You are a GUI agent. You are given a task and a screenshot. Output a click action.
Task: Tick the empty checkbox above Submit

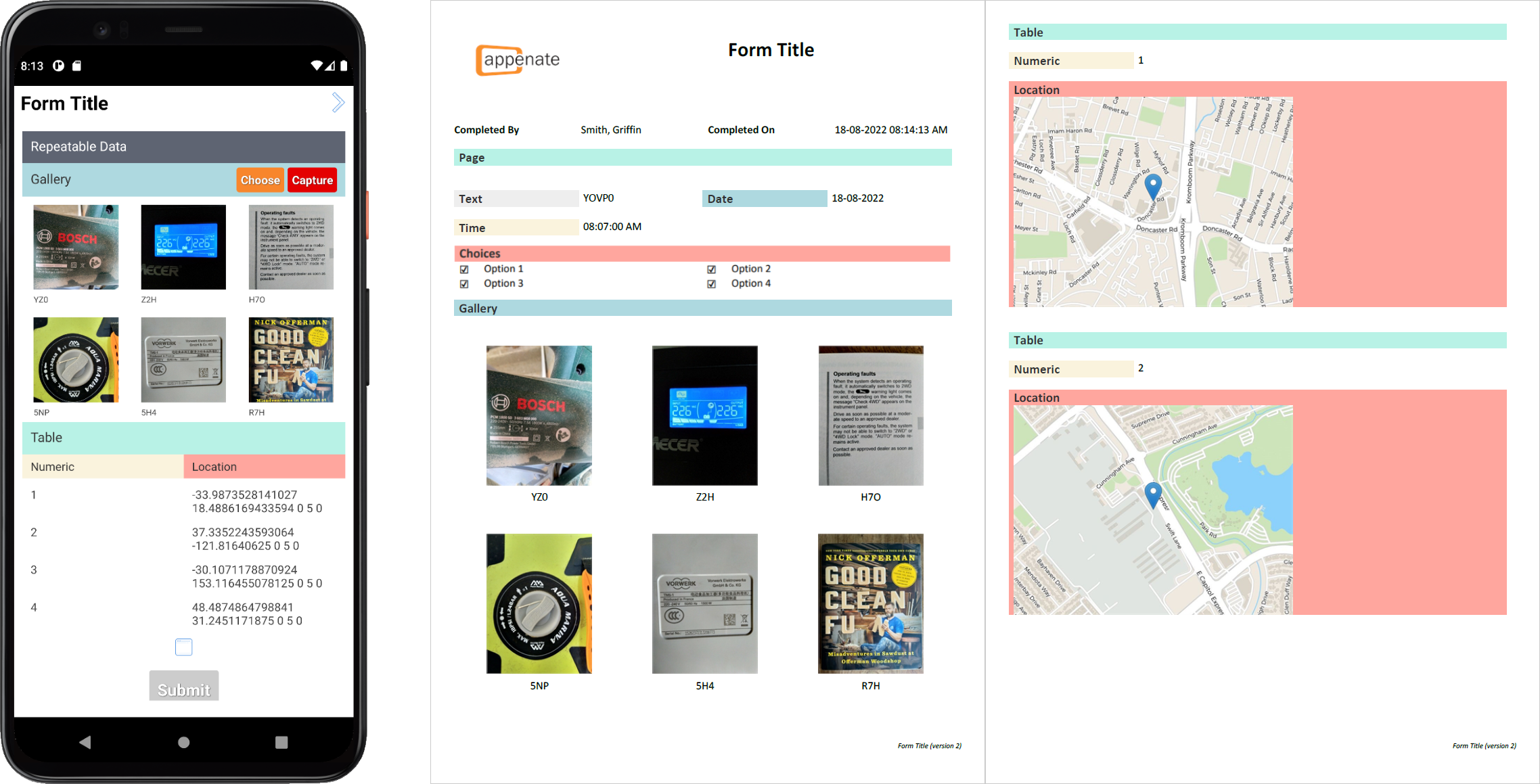(x=183, y=647)
